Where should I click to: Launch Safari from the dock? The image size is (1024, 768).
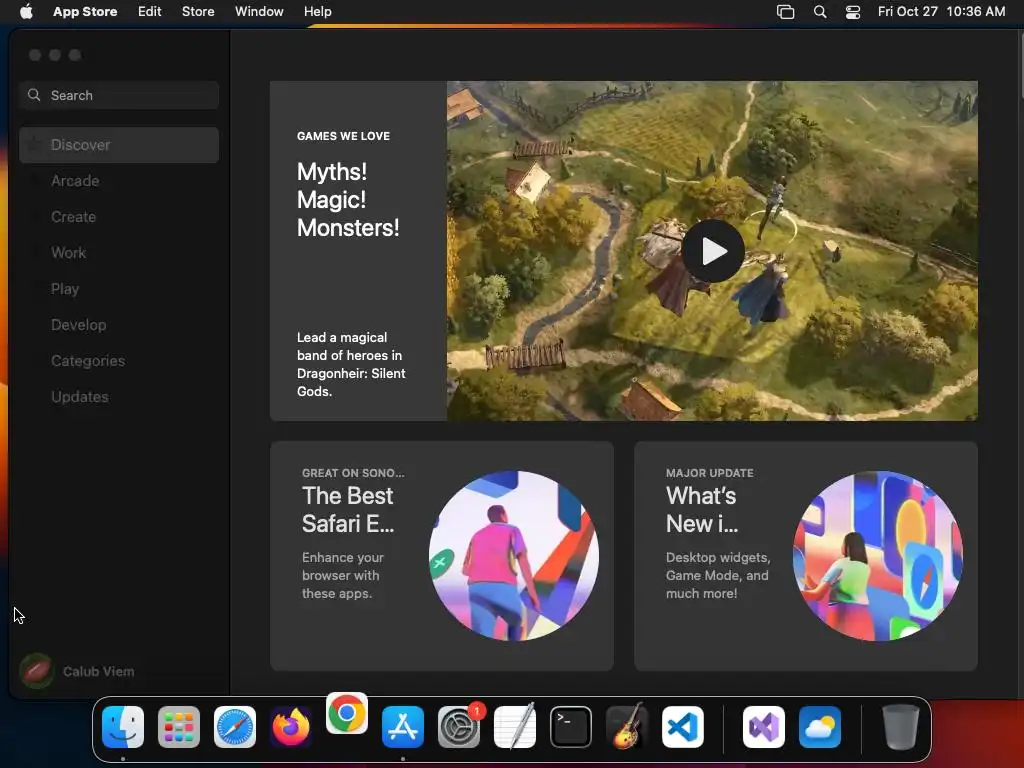pyautogui.click(x=235, y=726)
